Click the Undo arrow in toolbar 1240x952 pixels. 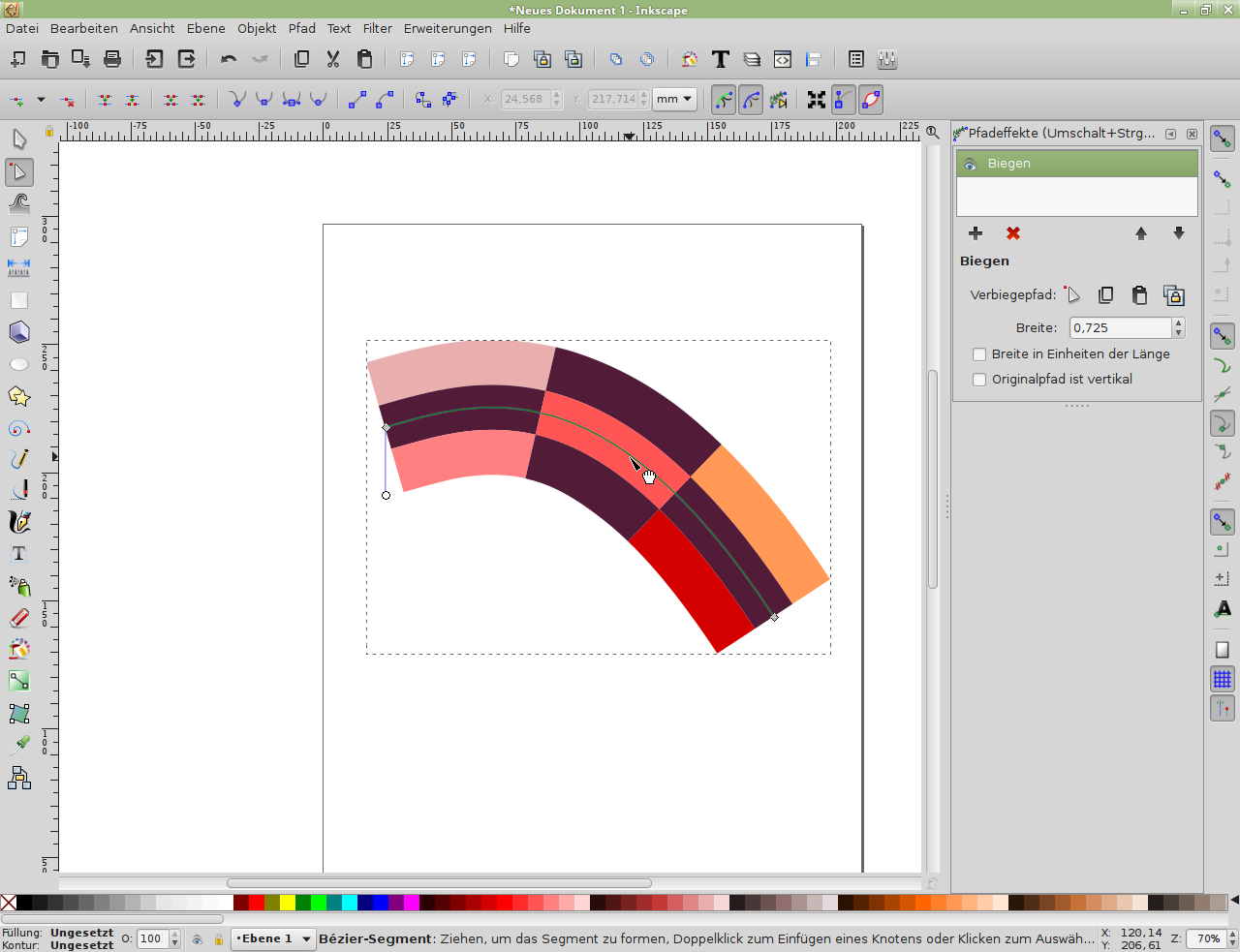(229, 59)
